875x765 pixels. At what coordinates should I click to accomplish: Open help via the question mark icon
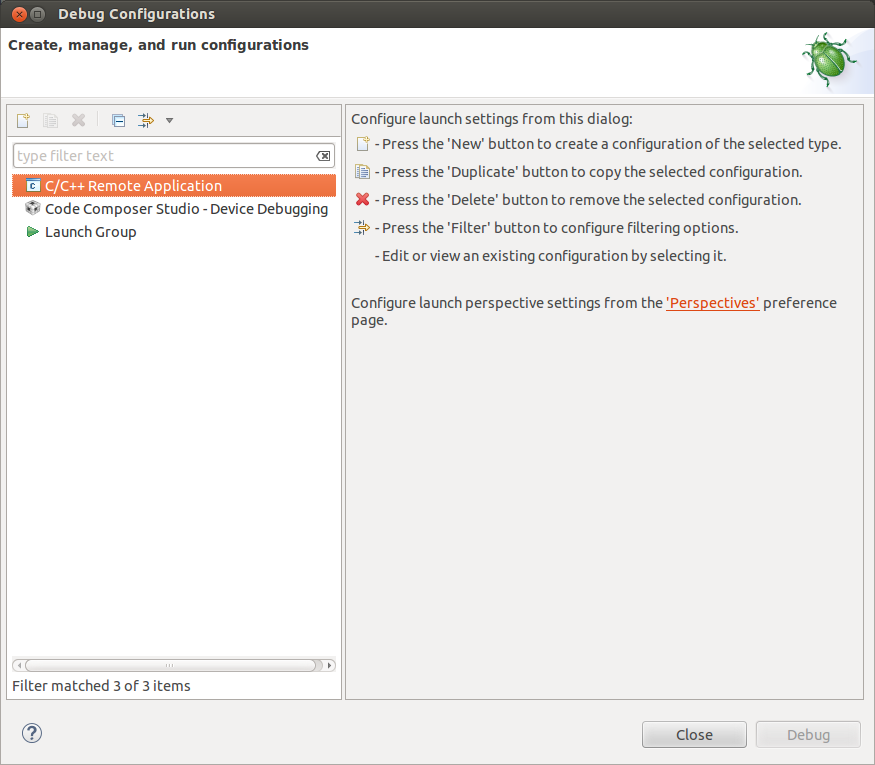[x=32, y=733]
